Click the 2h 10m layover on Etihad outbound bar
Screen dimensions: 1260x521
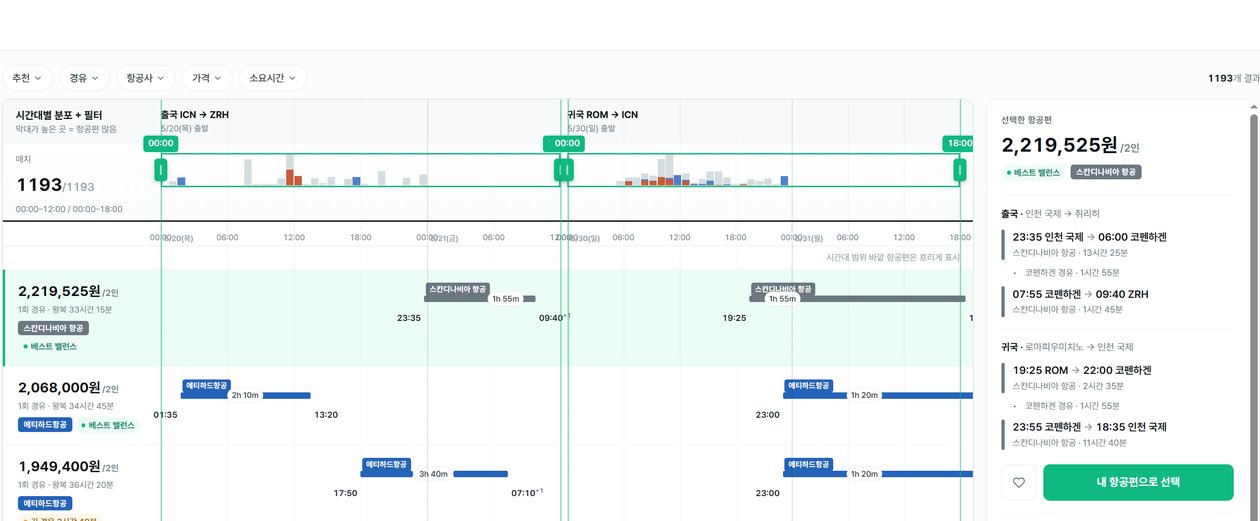click(x=245, y=395)
